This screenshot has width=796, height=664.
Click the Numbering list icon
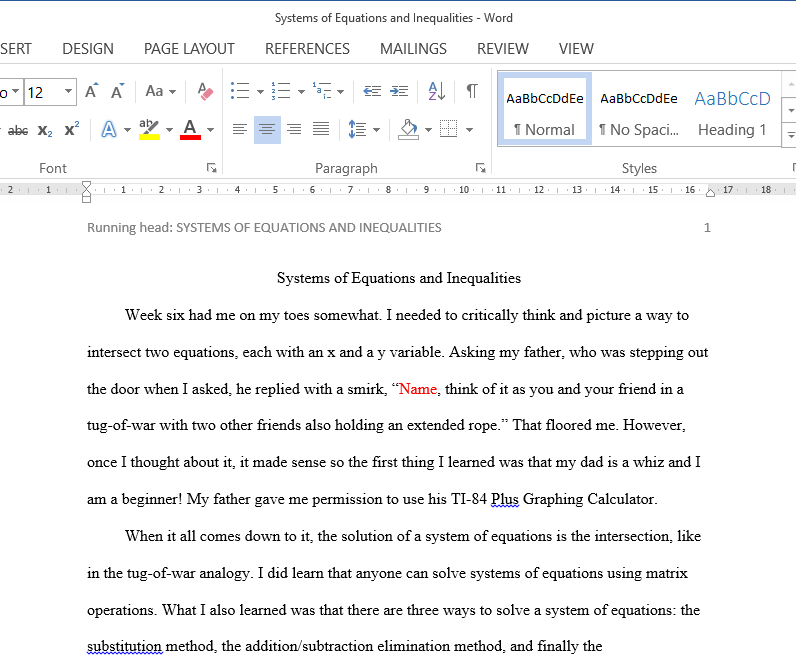coord(281,91)
